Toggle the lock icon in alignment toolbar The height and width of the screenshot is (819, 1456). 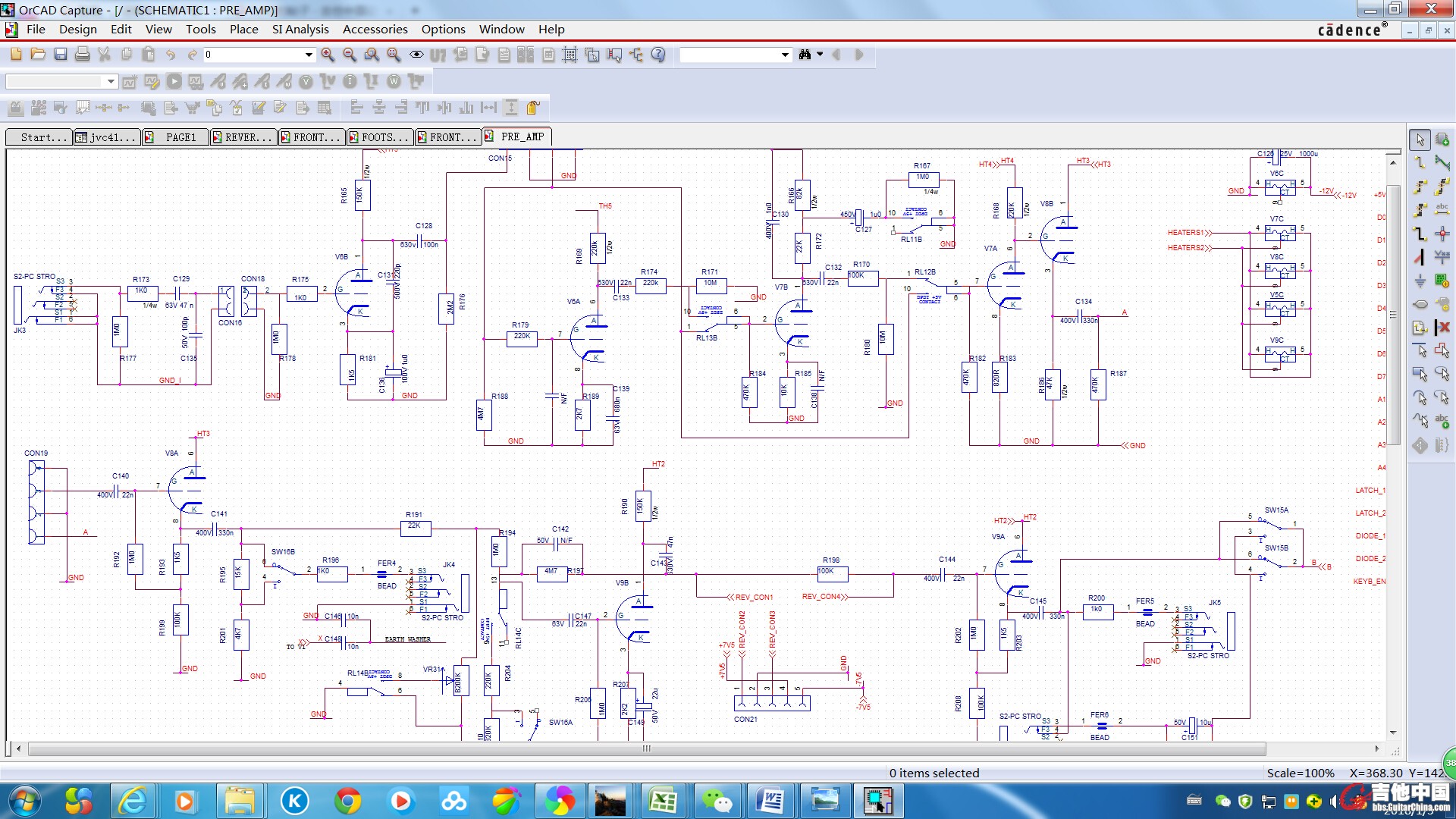(533, 108)
